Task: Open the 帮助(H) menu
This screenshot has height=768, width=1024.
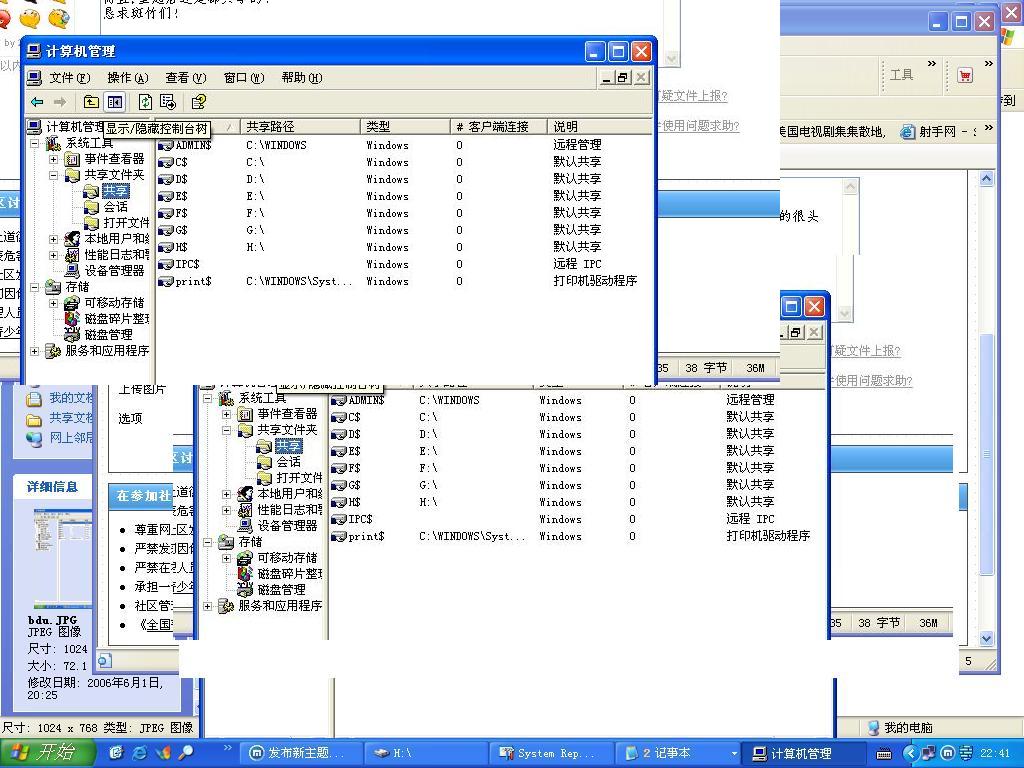Action: 302,78
